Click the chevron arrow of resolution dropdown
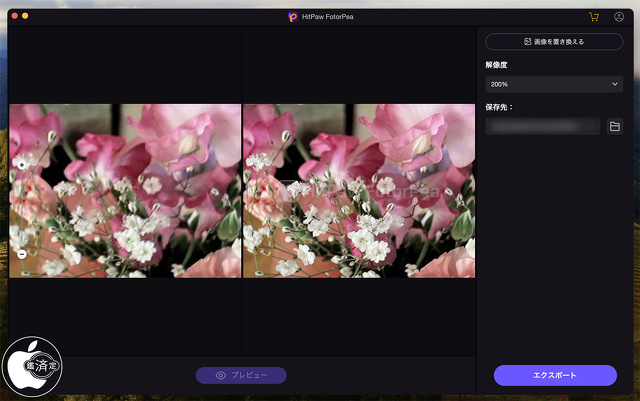 click(614, 85)
